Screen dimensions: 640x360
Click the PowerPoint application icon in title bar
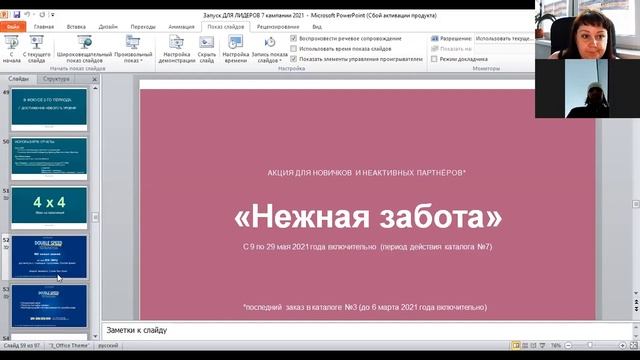point(4,15)
